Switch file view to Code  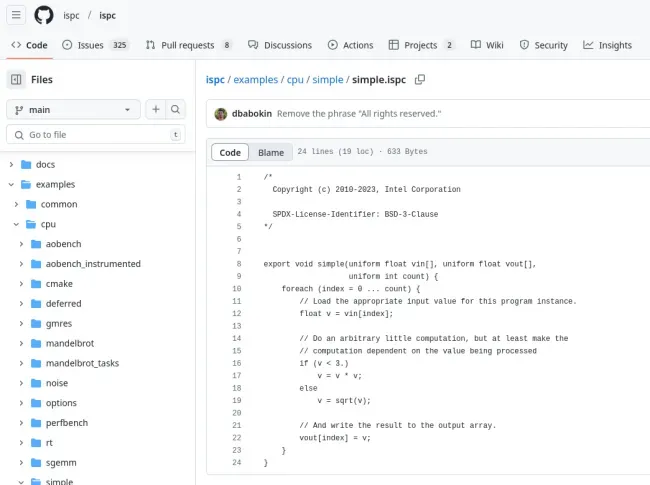click(230, 153)
